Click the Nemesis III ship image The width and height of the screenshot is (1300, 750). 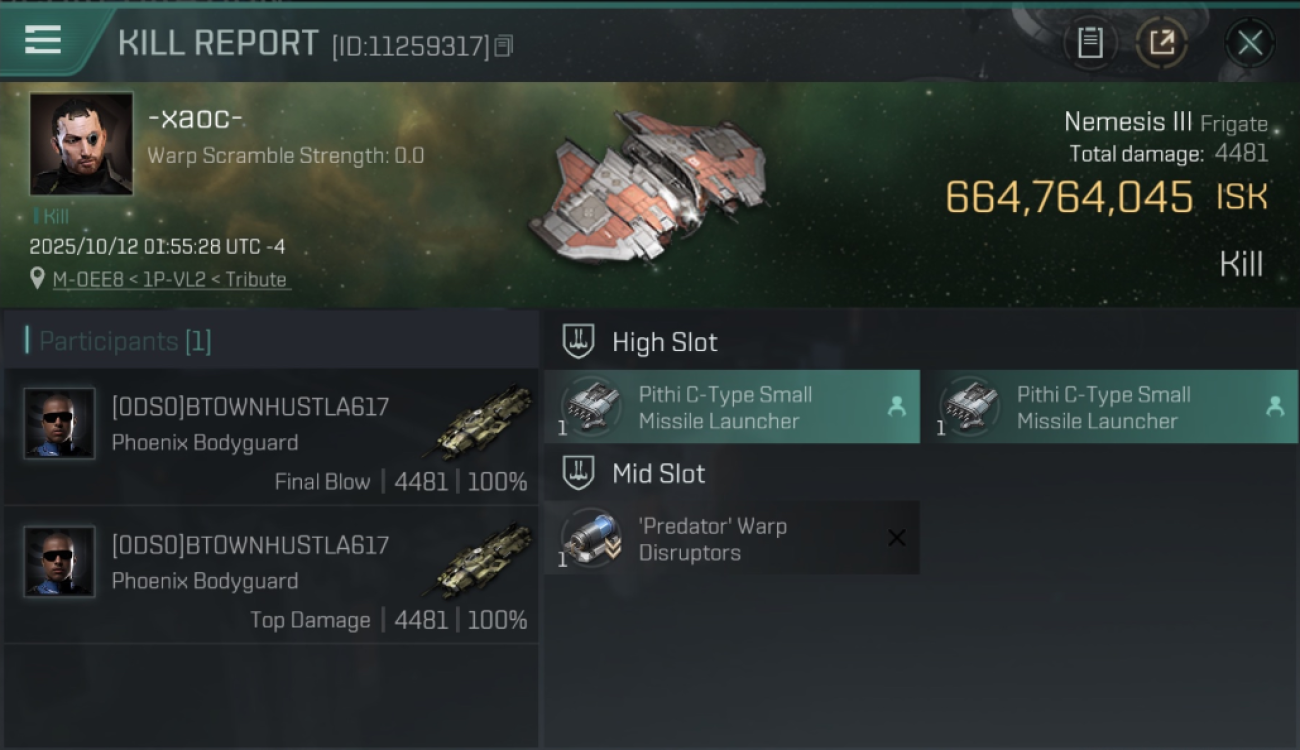[x=647, y=184]
